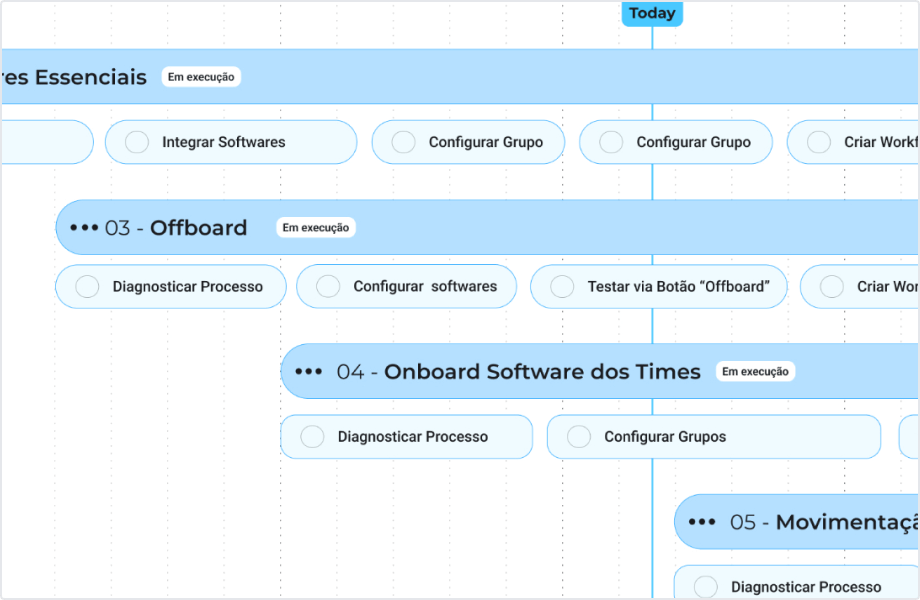Open the three-dot menu on 04 - Onboard Software
The width and height of the screenshot is (920, 600).
309,372
